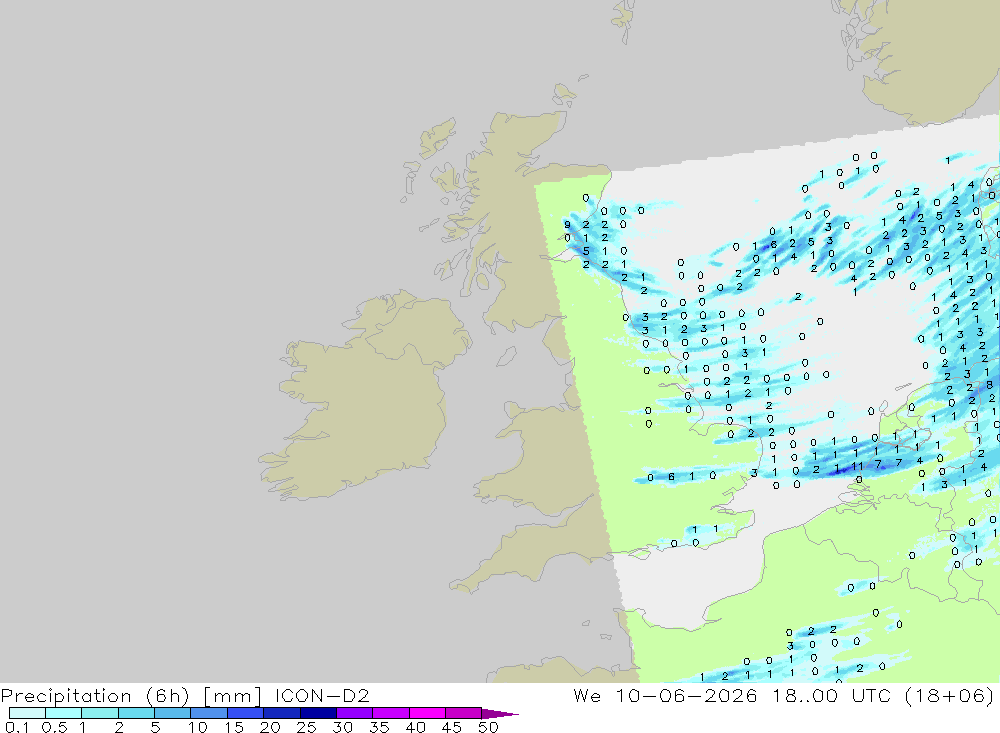Click the '18..00 UTC' time text
The height and width of the screenshot is (733, 1000).
[x=831, y=696]
